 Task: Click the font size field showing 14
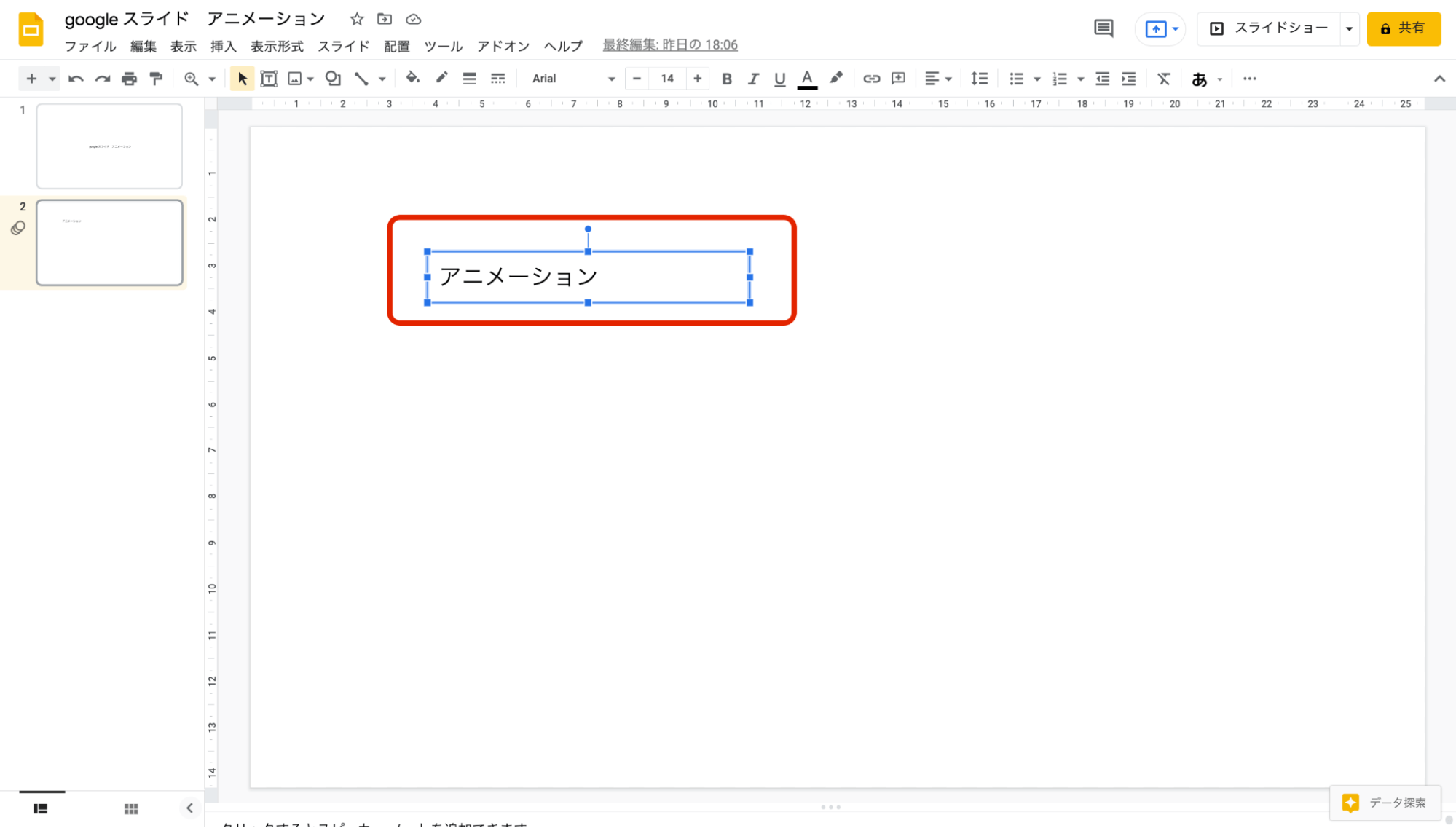coord(667,79)
